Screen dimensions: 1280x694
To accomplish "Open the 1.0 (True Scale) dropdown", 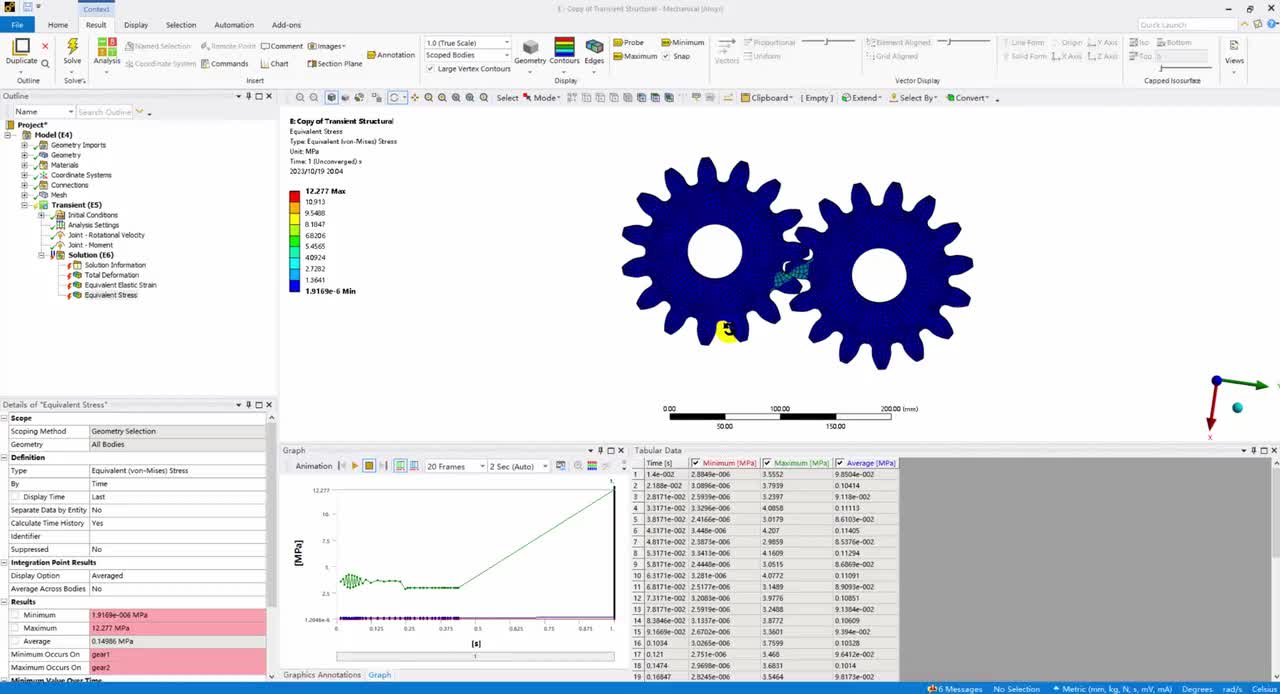I will 468,43.
